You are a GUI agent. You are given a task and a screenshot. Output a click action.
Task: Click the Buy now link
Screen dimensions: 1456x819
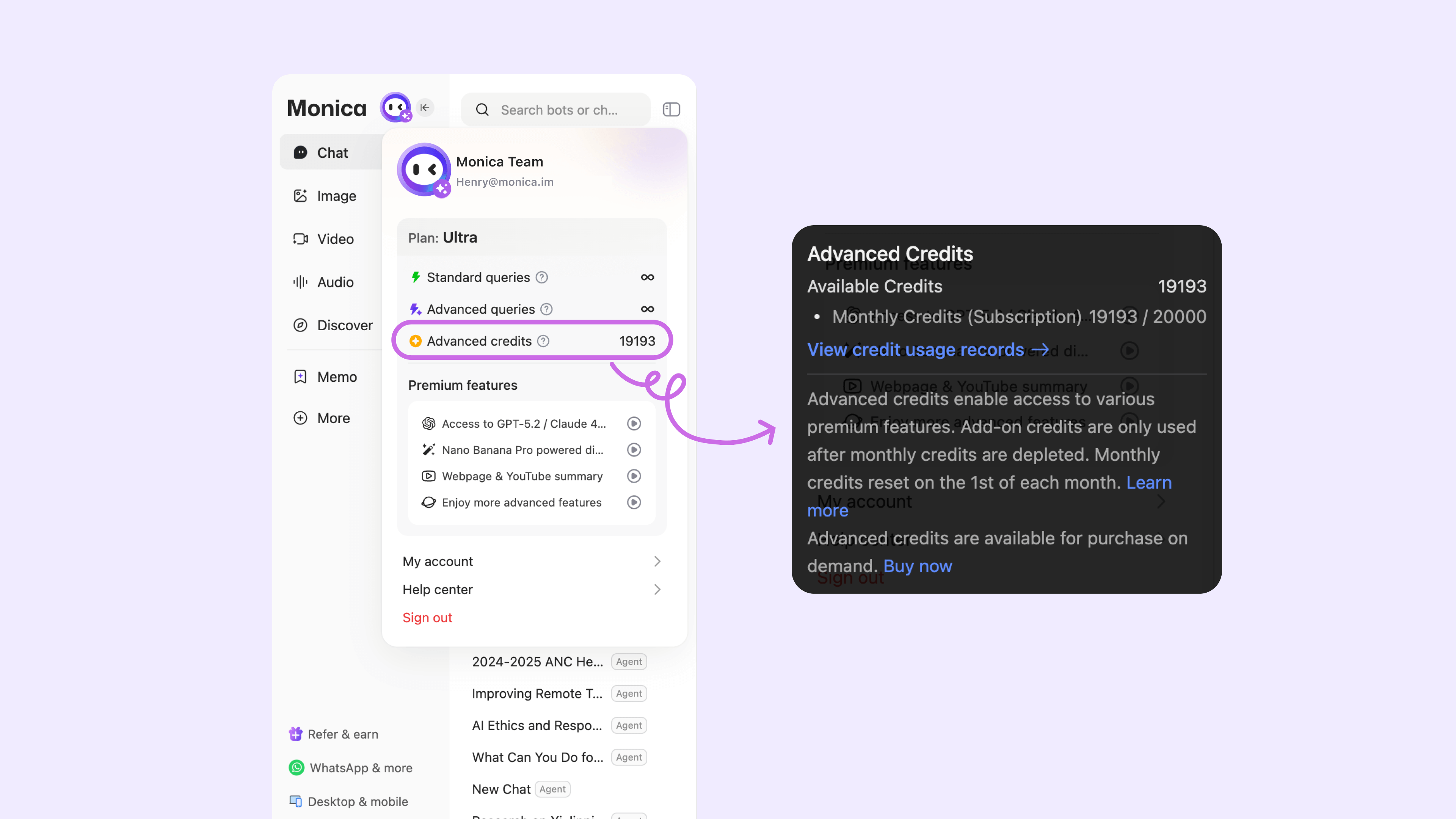click(x=917, y=566)
